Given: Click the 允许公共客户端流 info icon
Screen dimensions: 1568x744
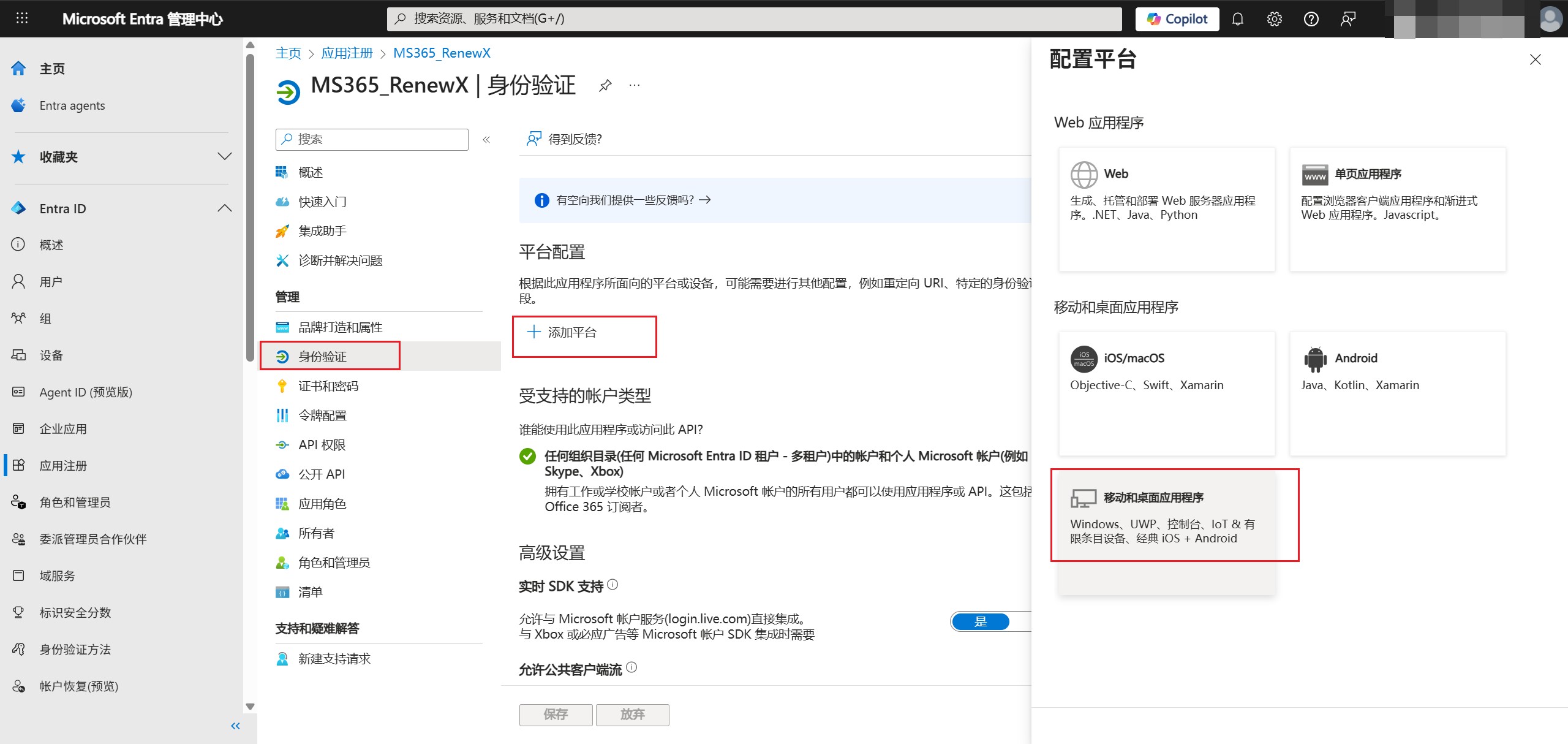Looking at the screenshot, I should [x=631, y=667].
